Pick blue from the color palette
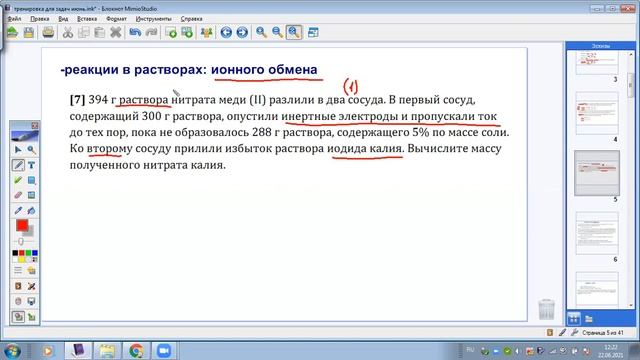Image resolution: width=640 pixels, height=360 pixels. pos(35,253)
